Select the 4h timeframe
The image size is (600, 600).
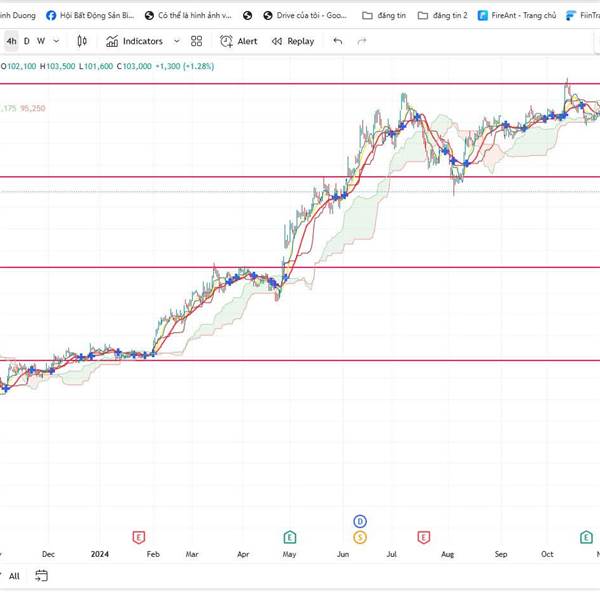11,41
